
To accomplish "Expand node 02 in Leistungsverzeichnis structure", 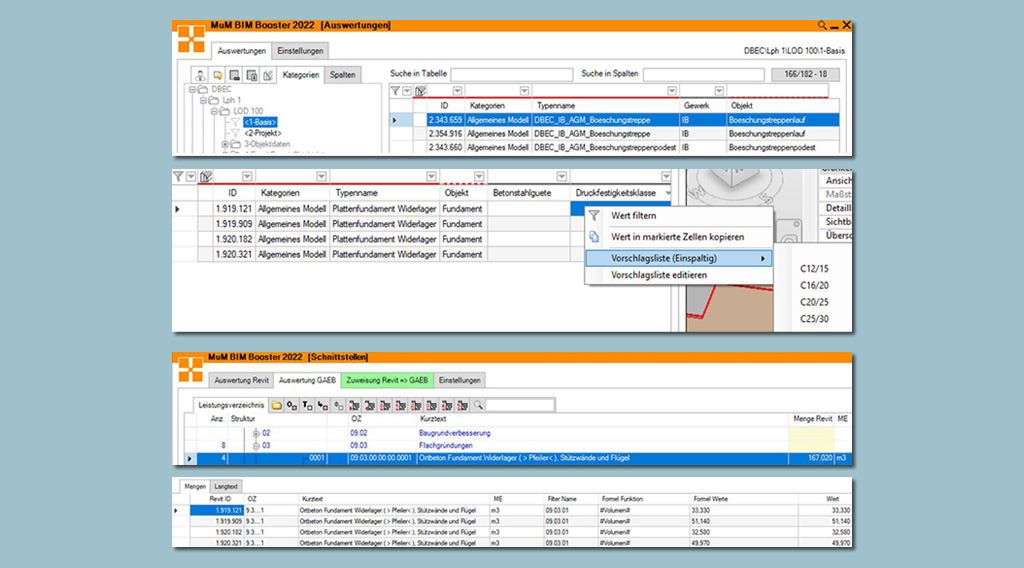I will pyautogui.click(x=256, y=434).
